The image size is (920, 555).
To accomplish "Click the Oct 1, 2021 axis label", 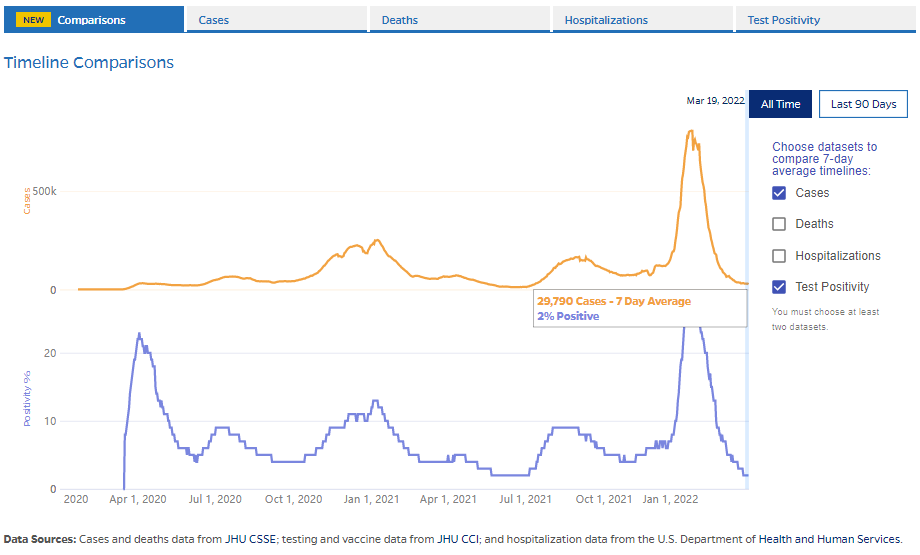I will coord(604,499).
